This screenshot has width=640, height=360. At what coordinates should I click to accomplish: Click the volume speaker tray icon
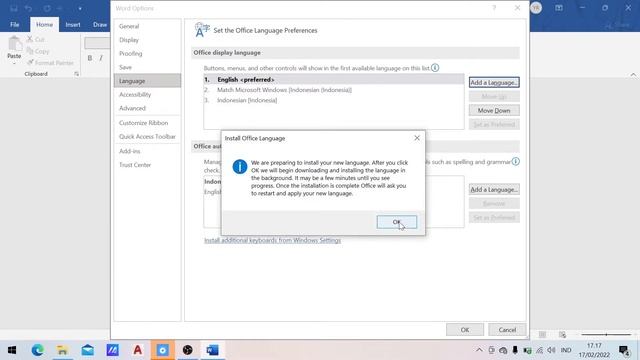tap(551, 350)
